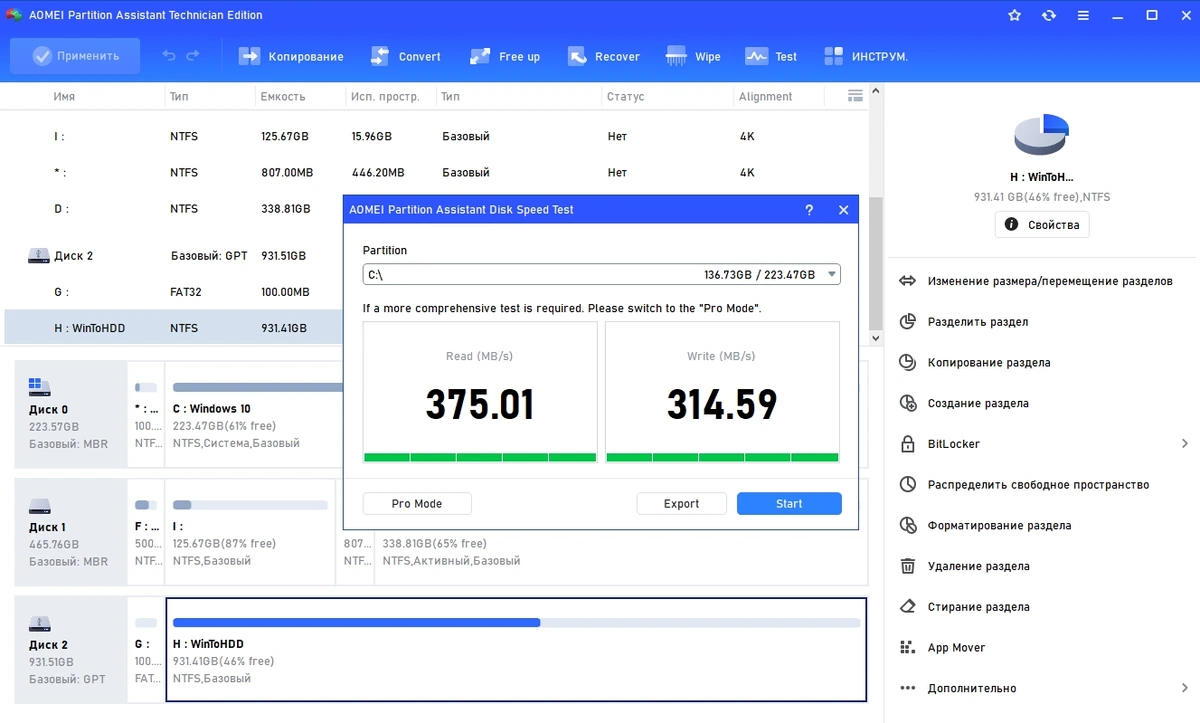Click the star favorite icon in title bar

click(x=1015, y=15)
